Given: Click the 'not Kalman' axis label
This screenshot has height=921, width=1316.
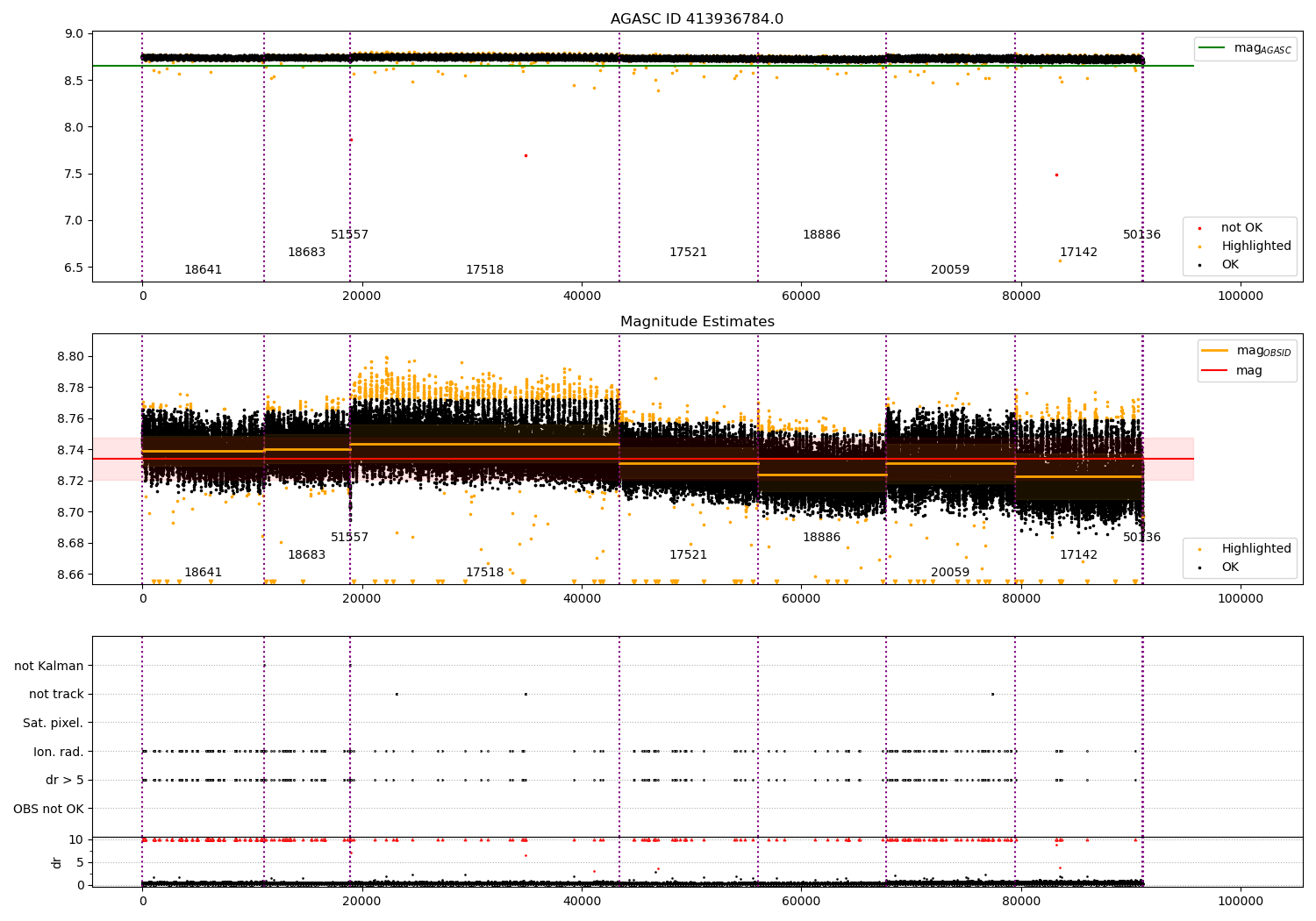Looking at the screenshot, I should [x=49, y=666].
